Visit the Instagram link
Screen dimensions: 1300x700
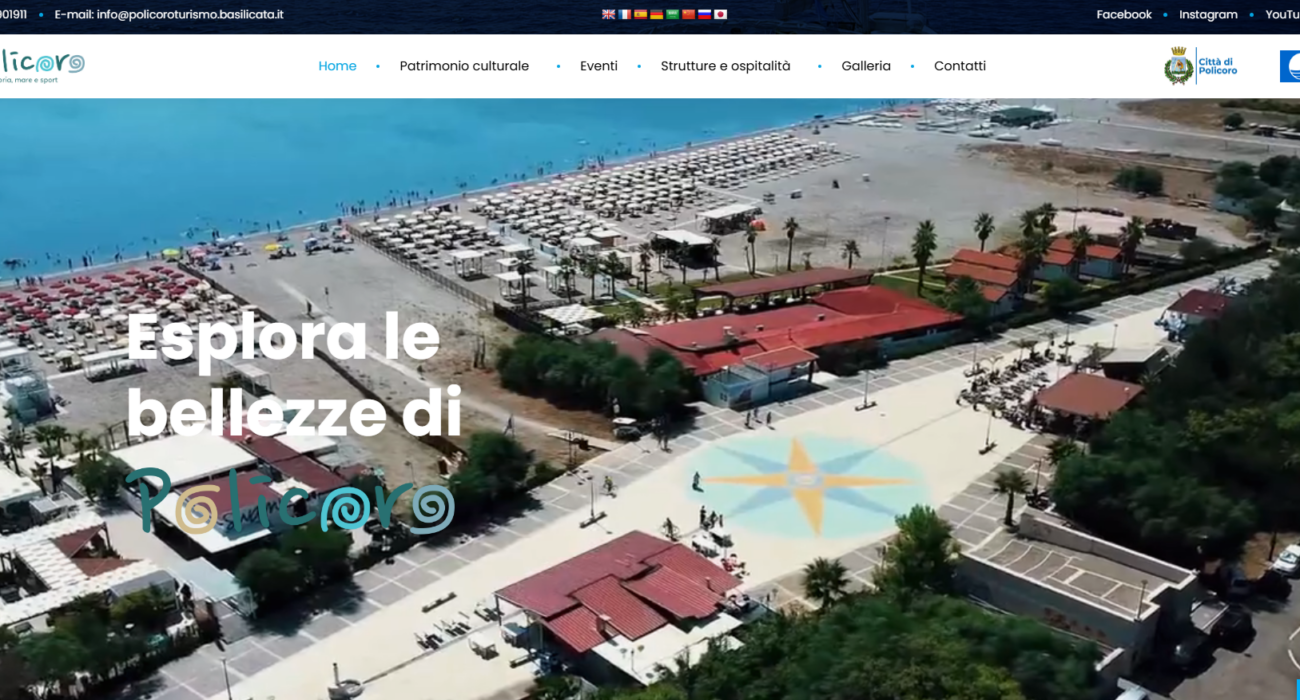coord(1208,15)
